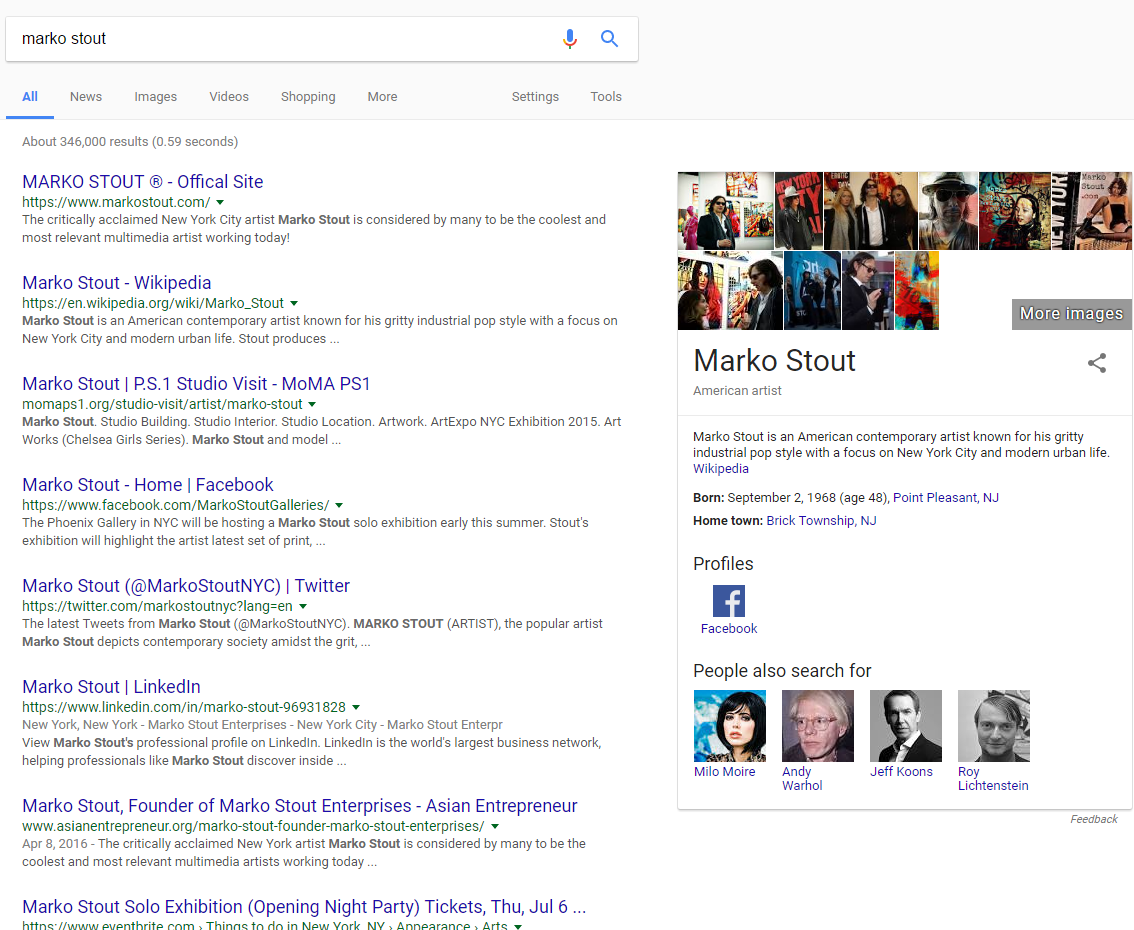
Task: Click the People also search for heading
Action: tap(782, 671)
